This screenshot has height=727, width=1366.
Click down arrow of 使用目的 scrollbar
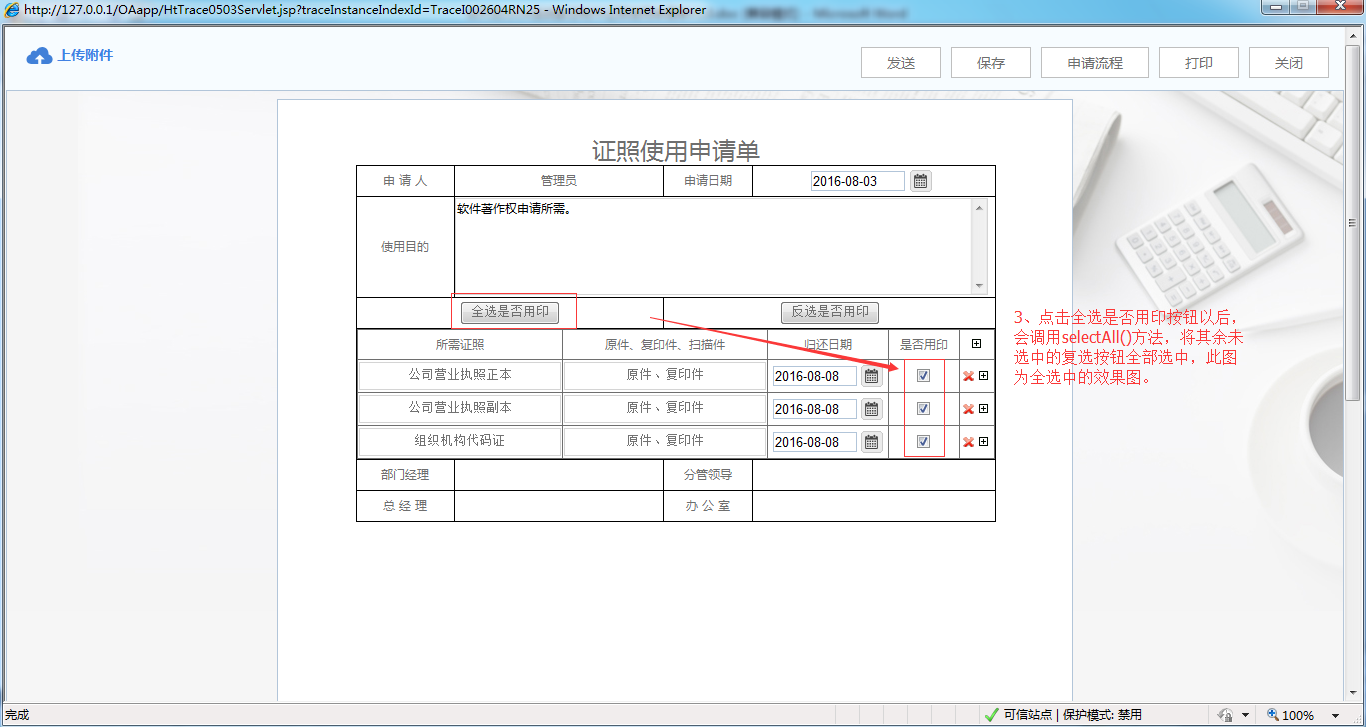[x=980, y=286]
